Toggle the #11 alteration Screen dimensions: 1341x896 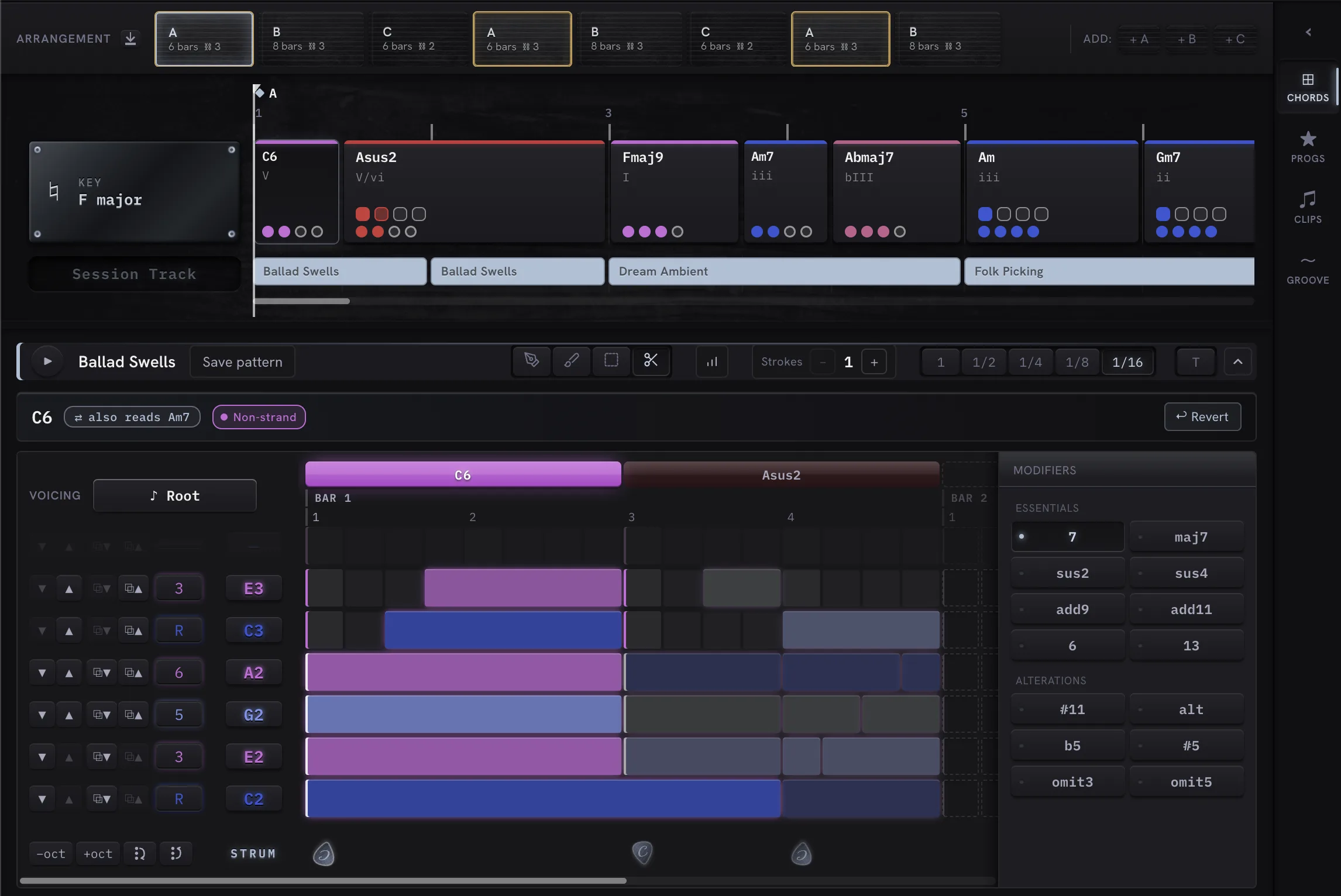click(1068, 709)
